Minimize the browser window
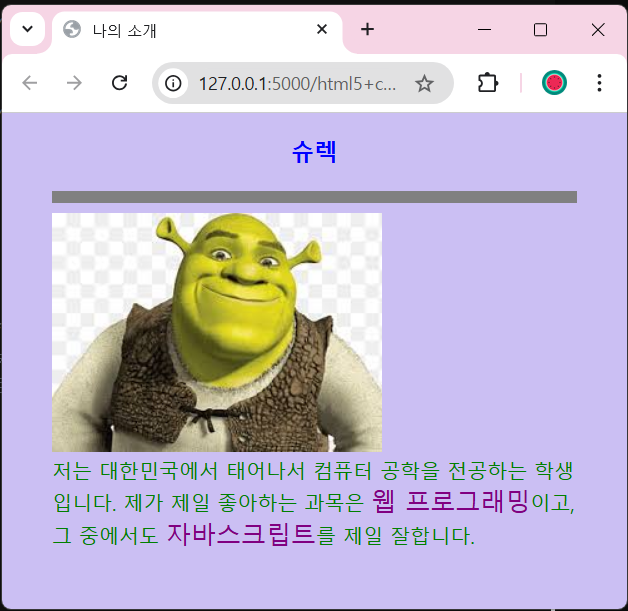The image size is (628, 611). pos(484,30)
